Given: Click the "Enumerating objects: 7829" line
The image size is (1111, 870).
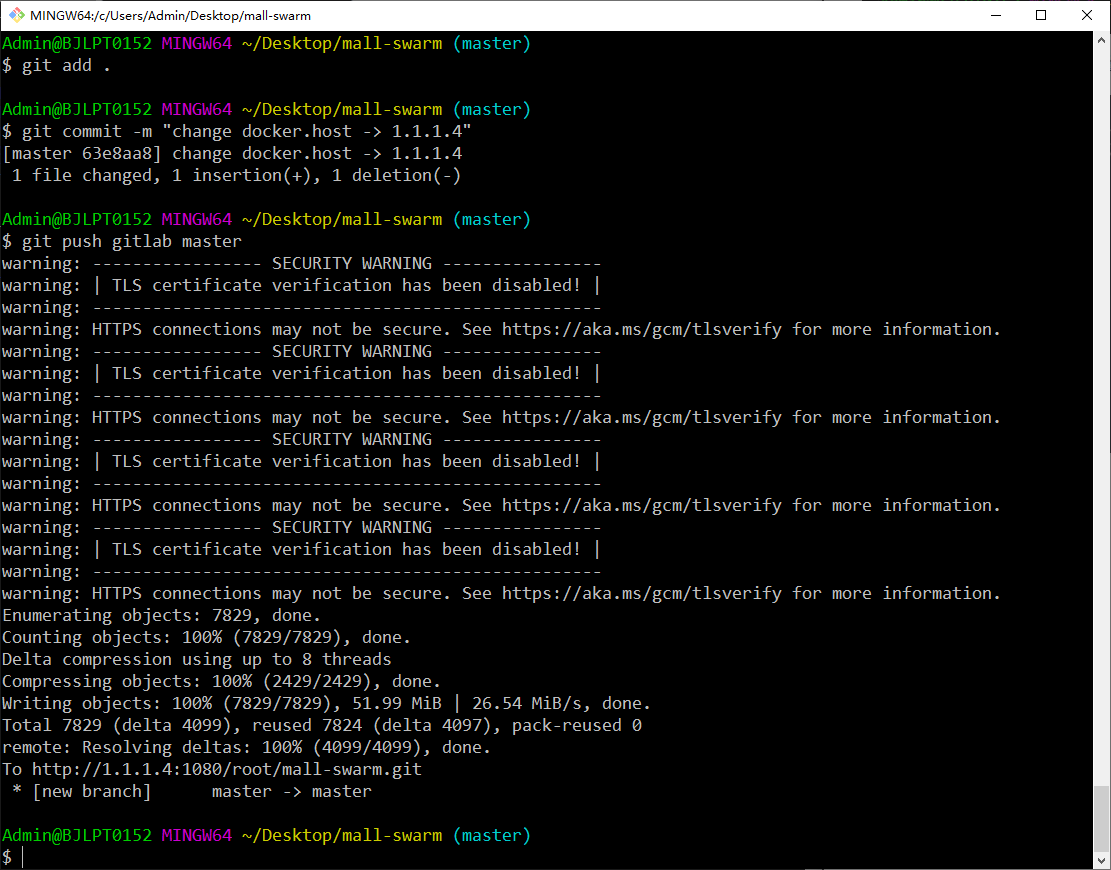Looking at the screenshot, I should click(x=161, y=615).
